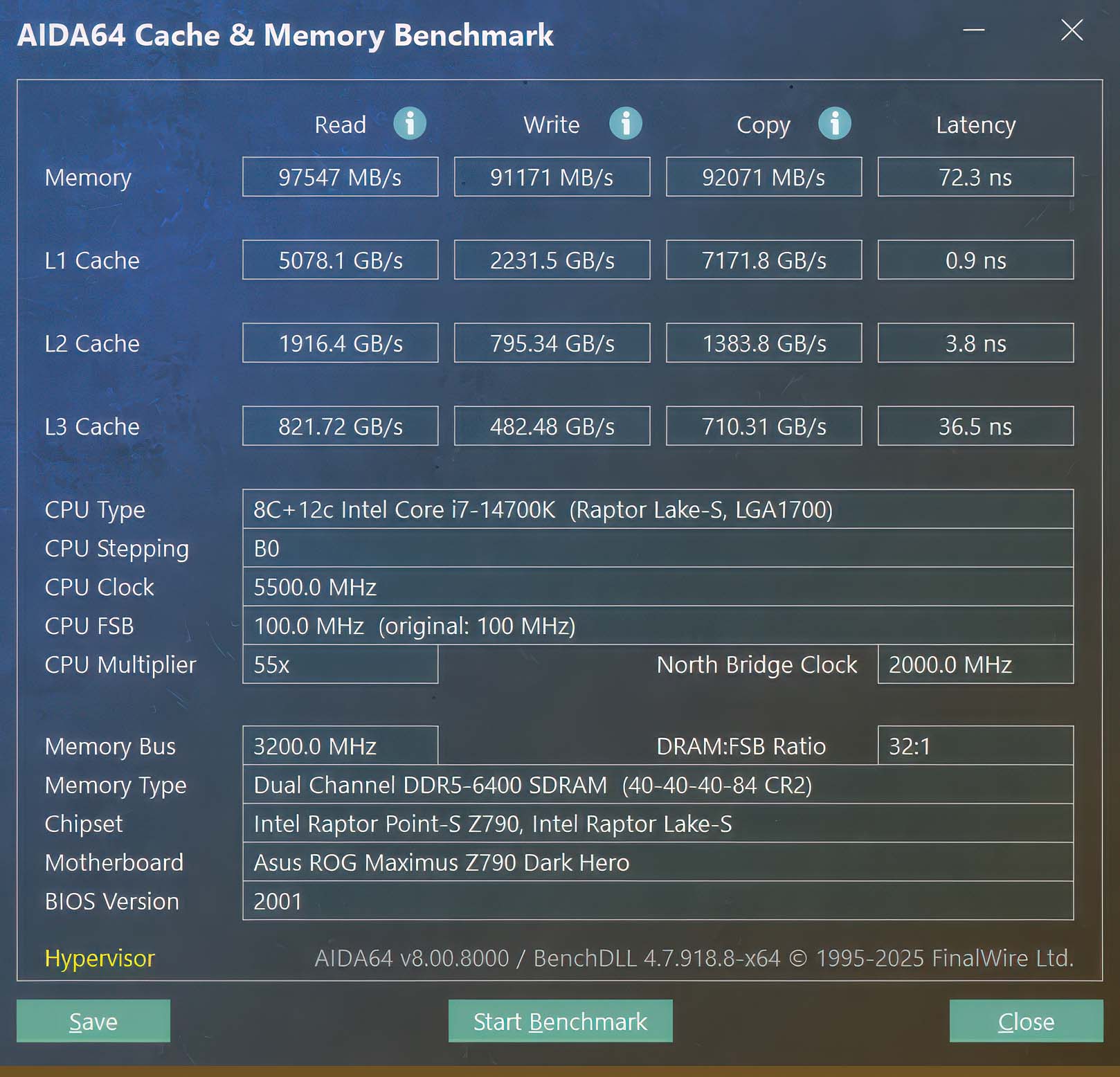Image resolution: width=1120 pixels, height=1077 pixels.
Task: Select the Memory Type field with DDR5-6400 info
Action: click(659, 786)
